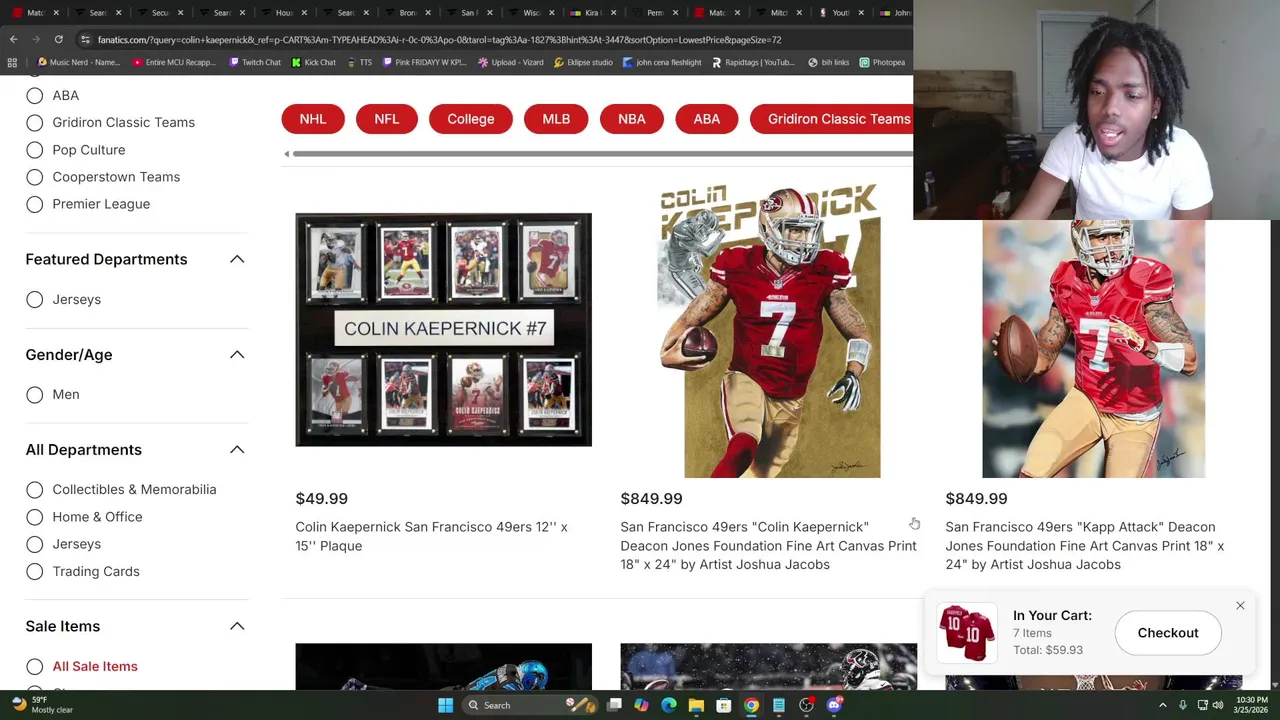Collapse All Departments section

pos(237,449)
